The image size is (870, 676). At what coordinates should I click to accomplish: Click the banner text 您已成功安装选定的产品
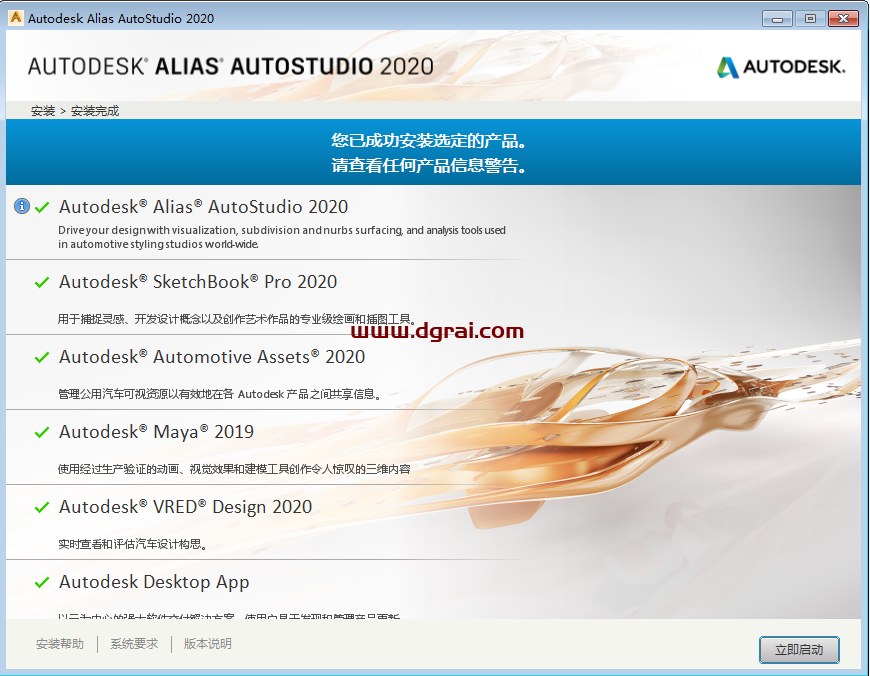click(428, 140)
